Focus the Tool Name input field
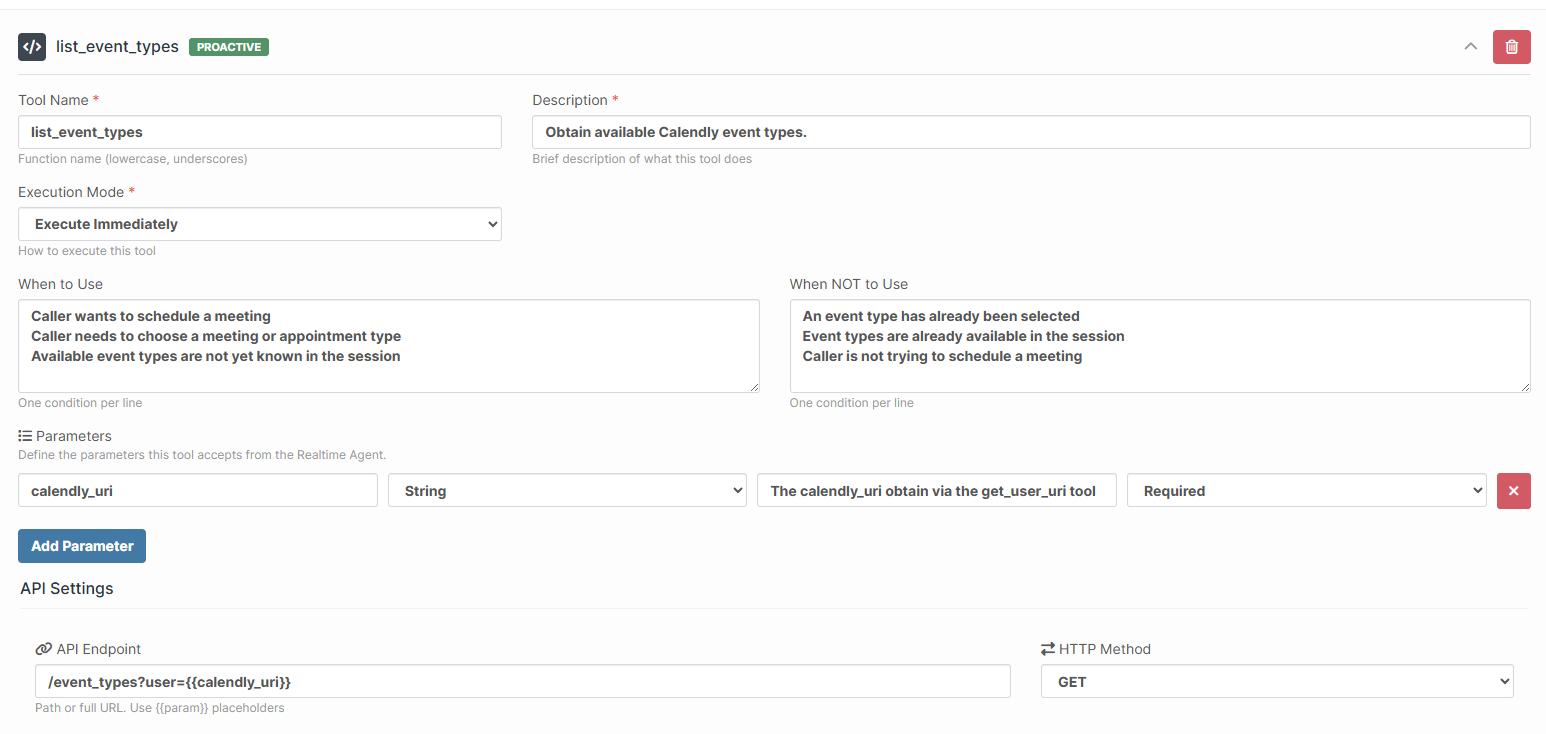 point(260,132)
